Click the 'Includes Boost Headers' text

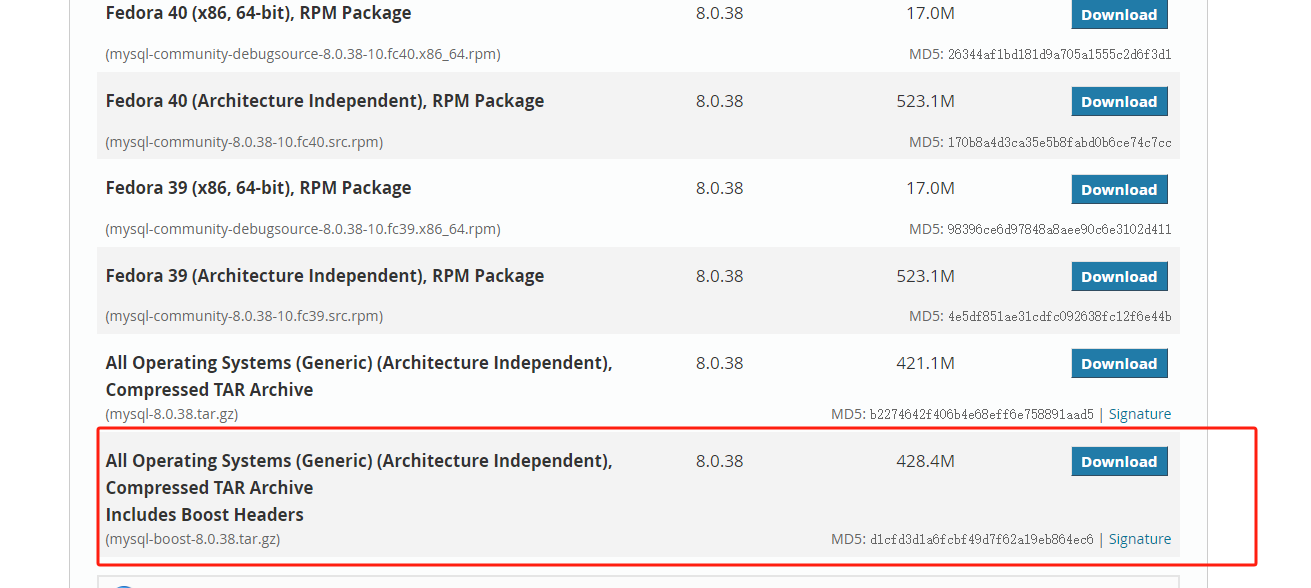pos(205,515)
